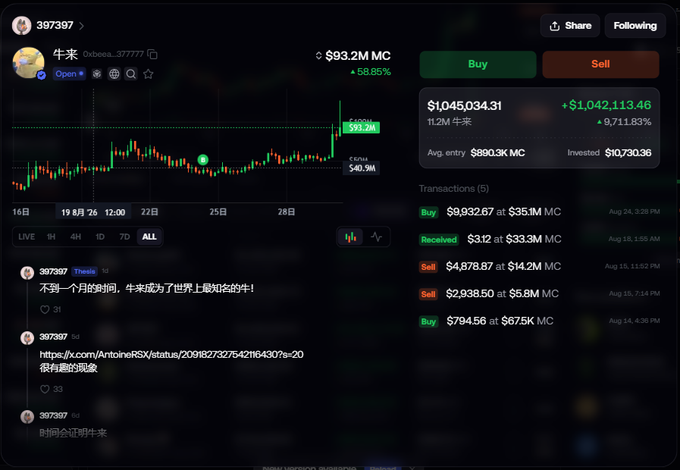Screen dimensions: 680x470
Task: Copy the 0xbeea...377777 contract address
Action: (152, 54)
